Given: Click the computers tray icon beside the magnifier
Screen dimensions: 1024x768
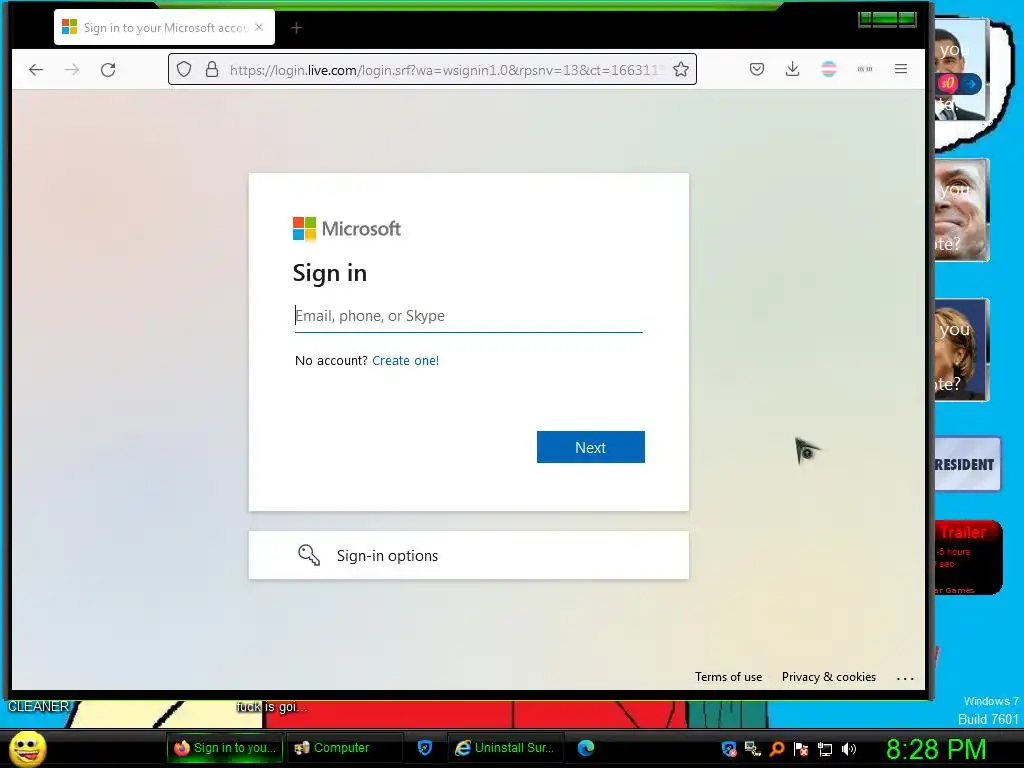Looking at the screenshot, I should [x=752, y=748].
